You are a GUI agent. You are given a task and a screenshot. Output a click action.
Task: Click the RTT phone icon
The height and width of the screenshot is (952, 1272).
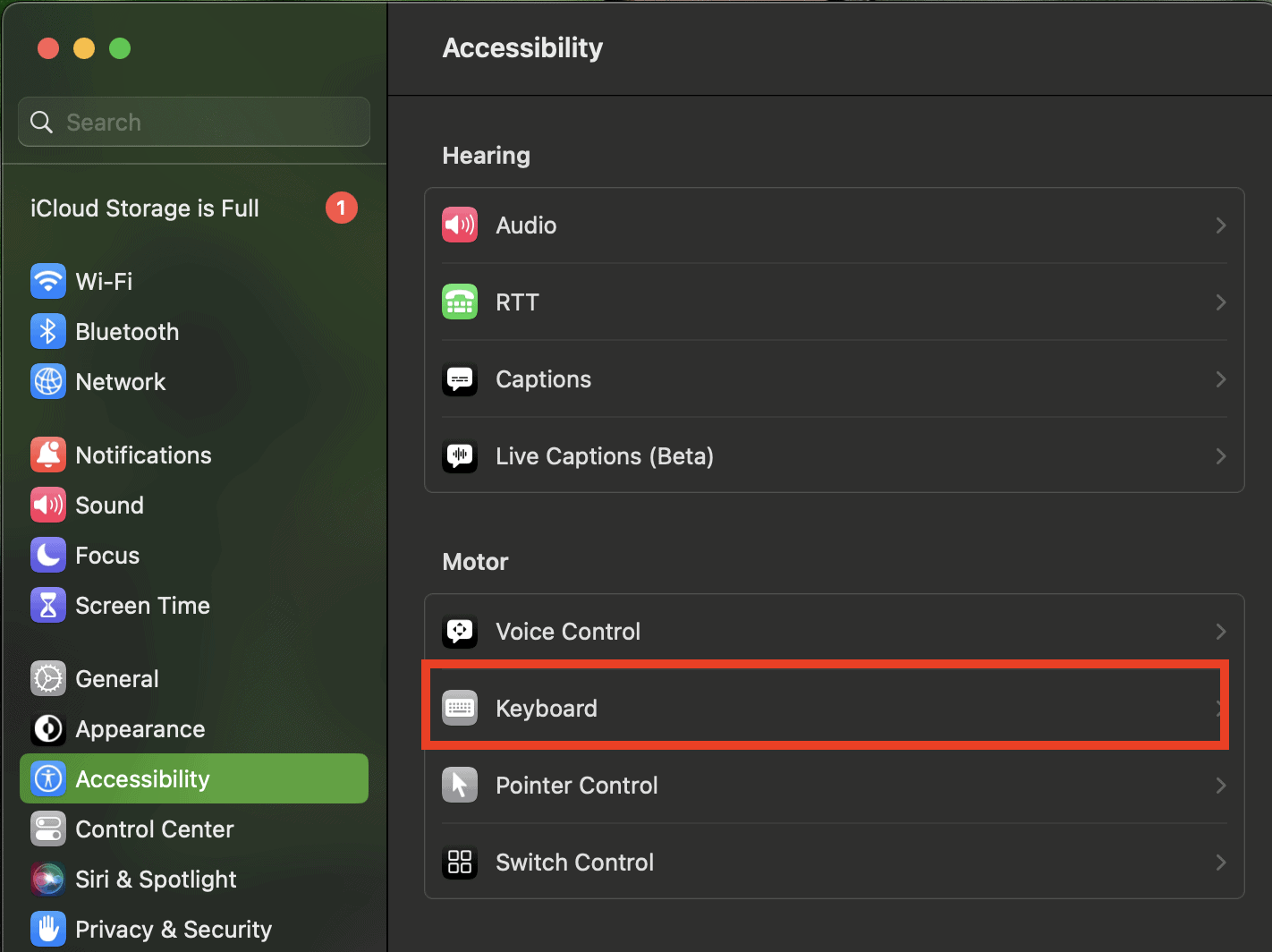460,302
